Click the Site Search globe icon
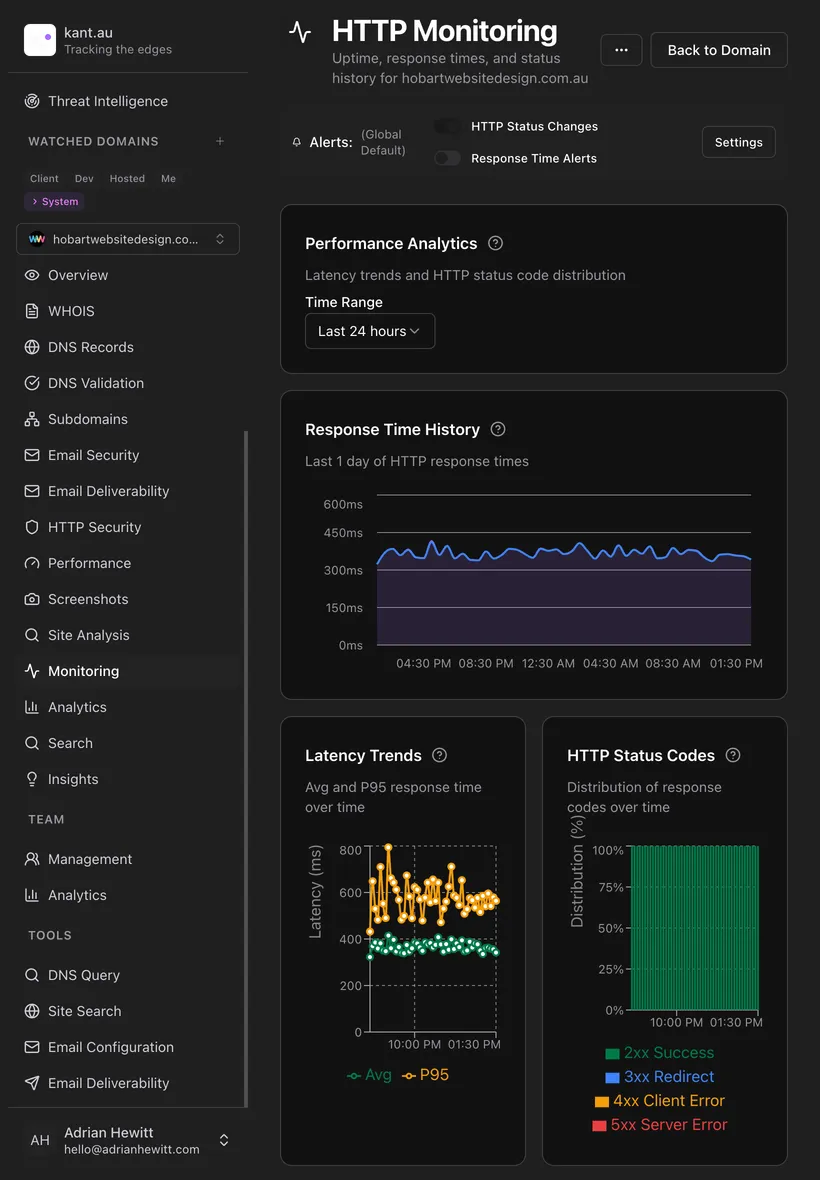 pos(32,1011)
